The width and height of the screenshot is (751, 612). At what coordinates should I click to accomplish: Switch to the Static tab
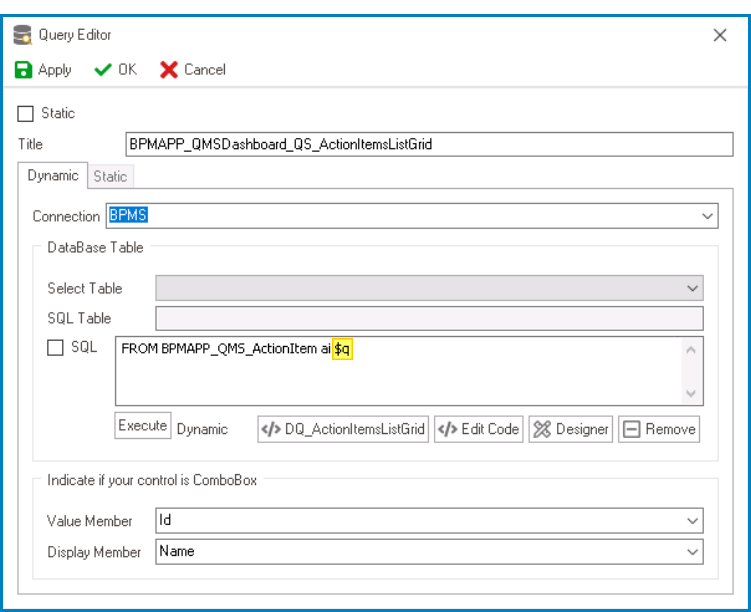pos(110,176)
